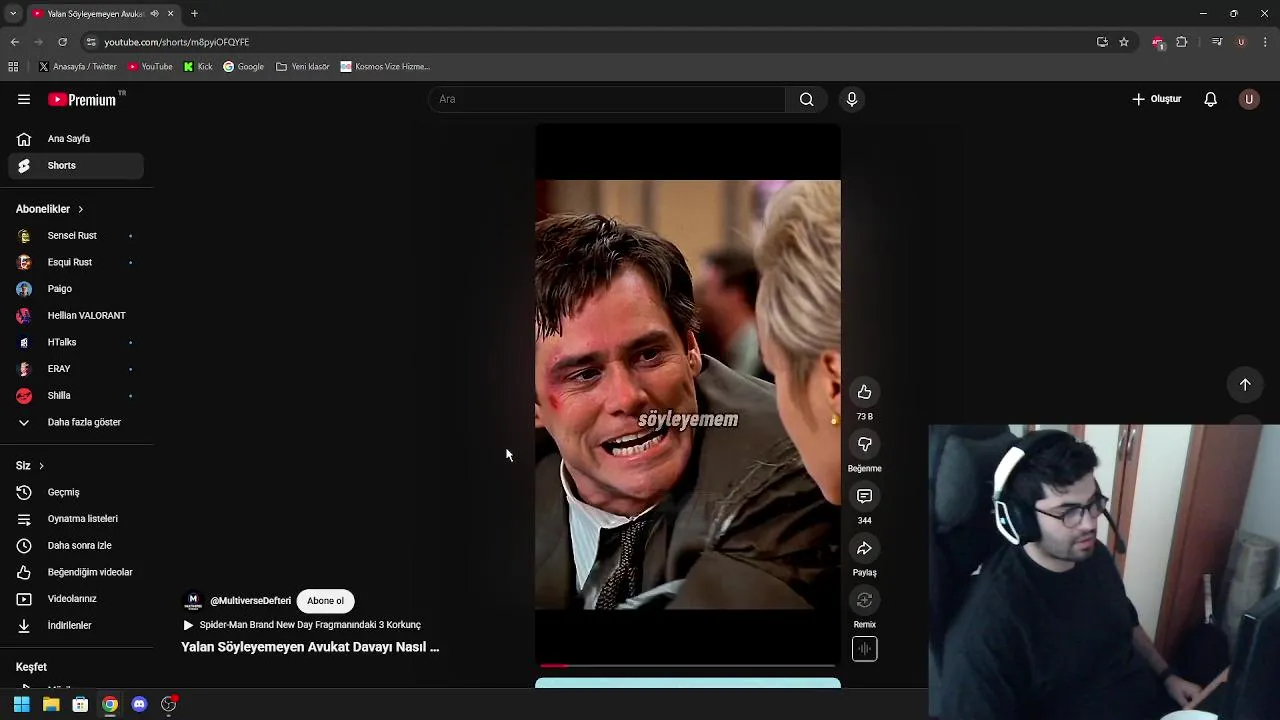Viewport: 1280px width, 720px height.
Task: Pause the Short by clicking the video
Action: click(x=688, y=395)
